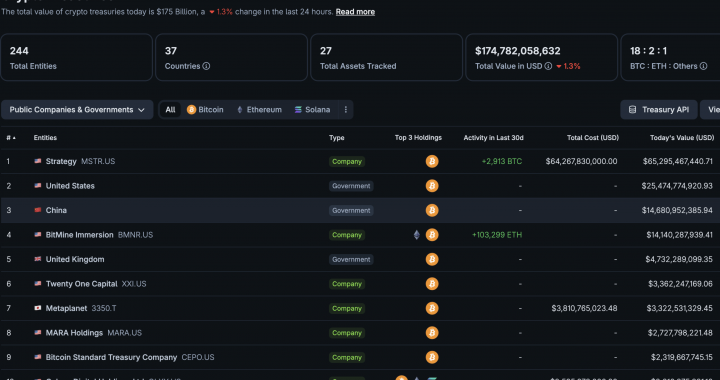Open the Metaplanet entity link

coord(66,308)
